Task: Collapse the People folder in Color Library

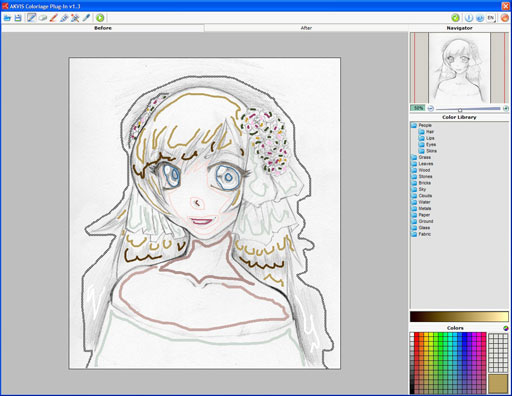Action: point(422,125)
